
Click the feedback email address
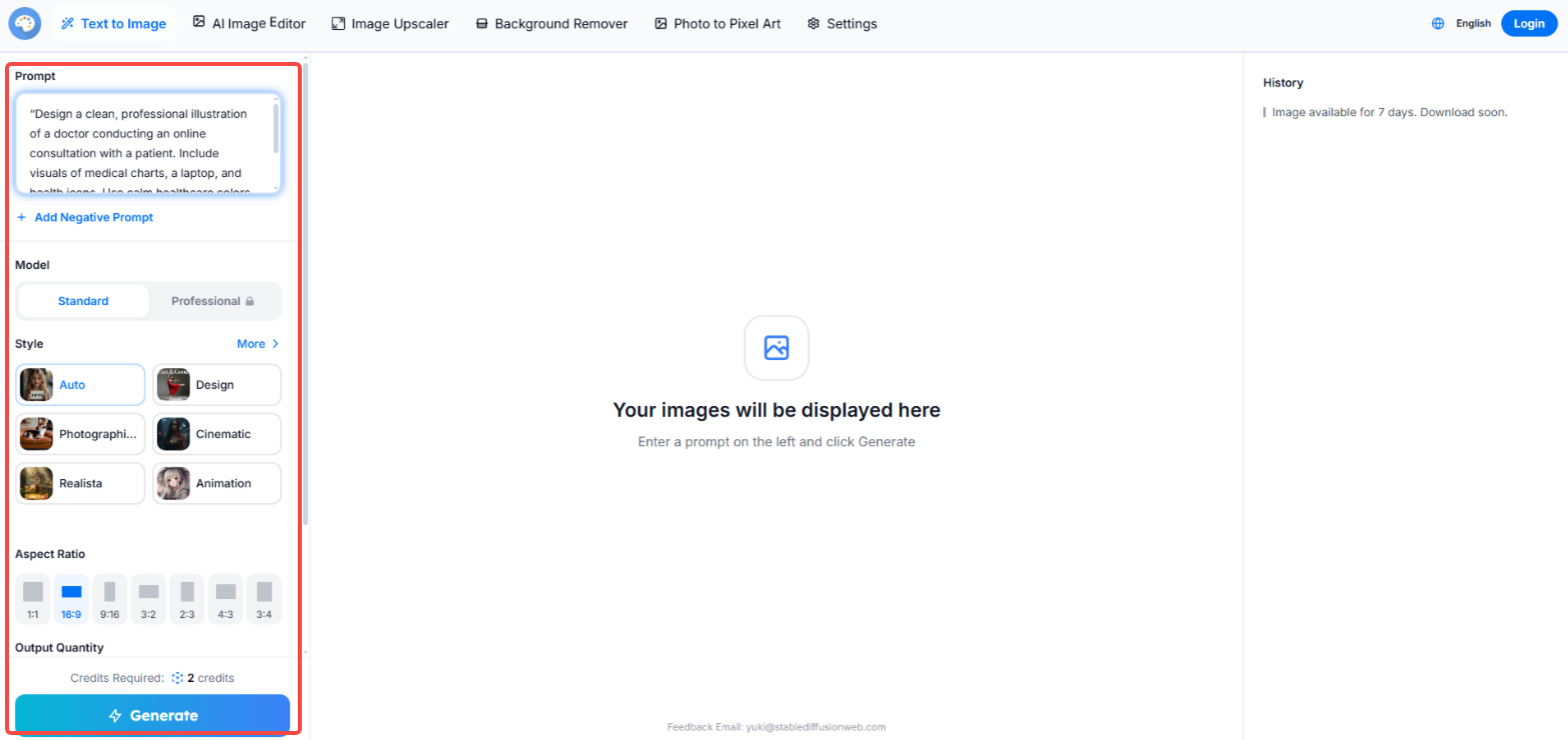click(x=815, y=727)
